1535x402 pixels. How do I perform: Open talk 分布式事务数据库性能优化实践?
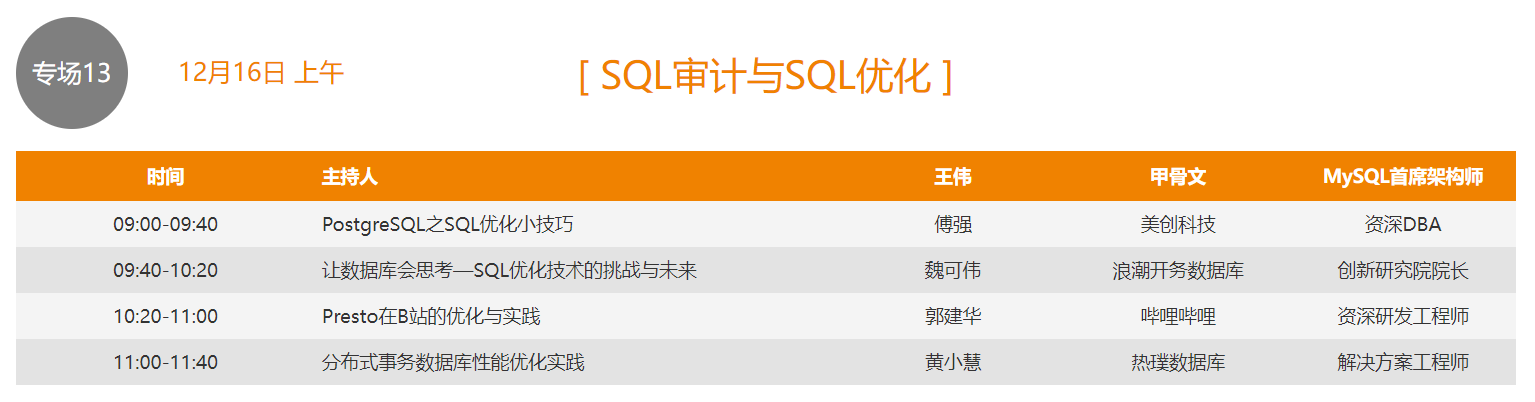coord(453,362)
